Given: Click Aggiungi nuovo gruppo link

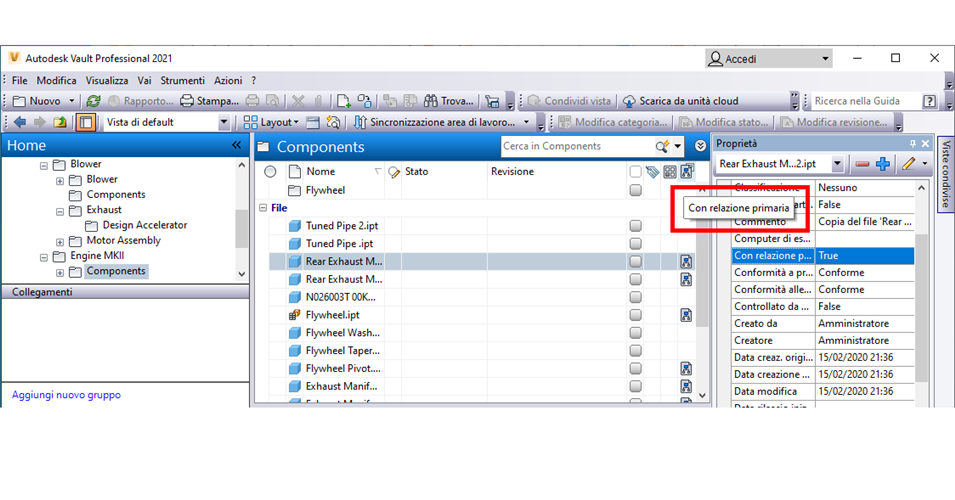Looking at the screenshot, I should [66, 395].
